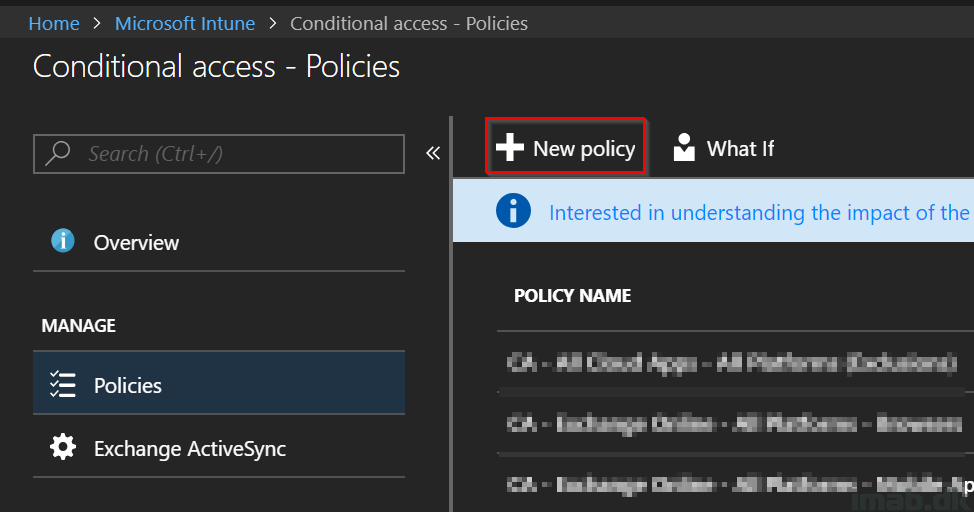Open the second blurred policy row ending in Browsers

(732, 424)
